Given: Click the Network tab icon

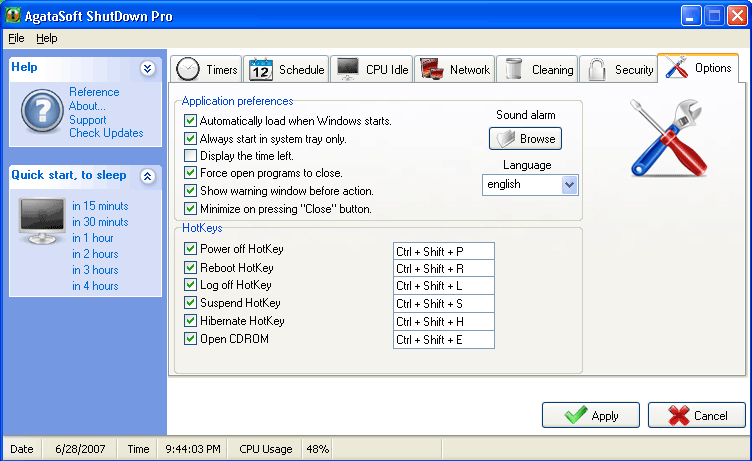Looking at the screenshot, I should coord(431,69).
